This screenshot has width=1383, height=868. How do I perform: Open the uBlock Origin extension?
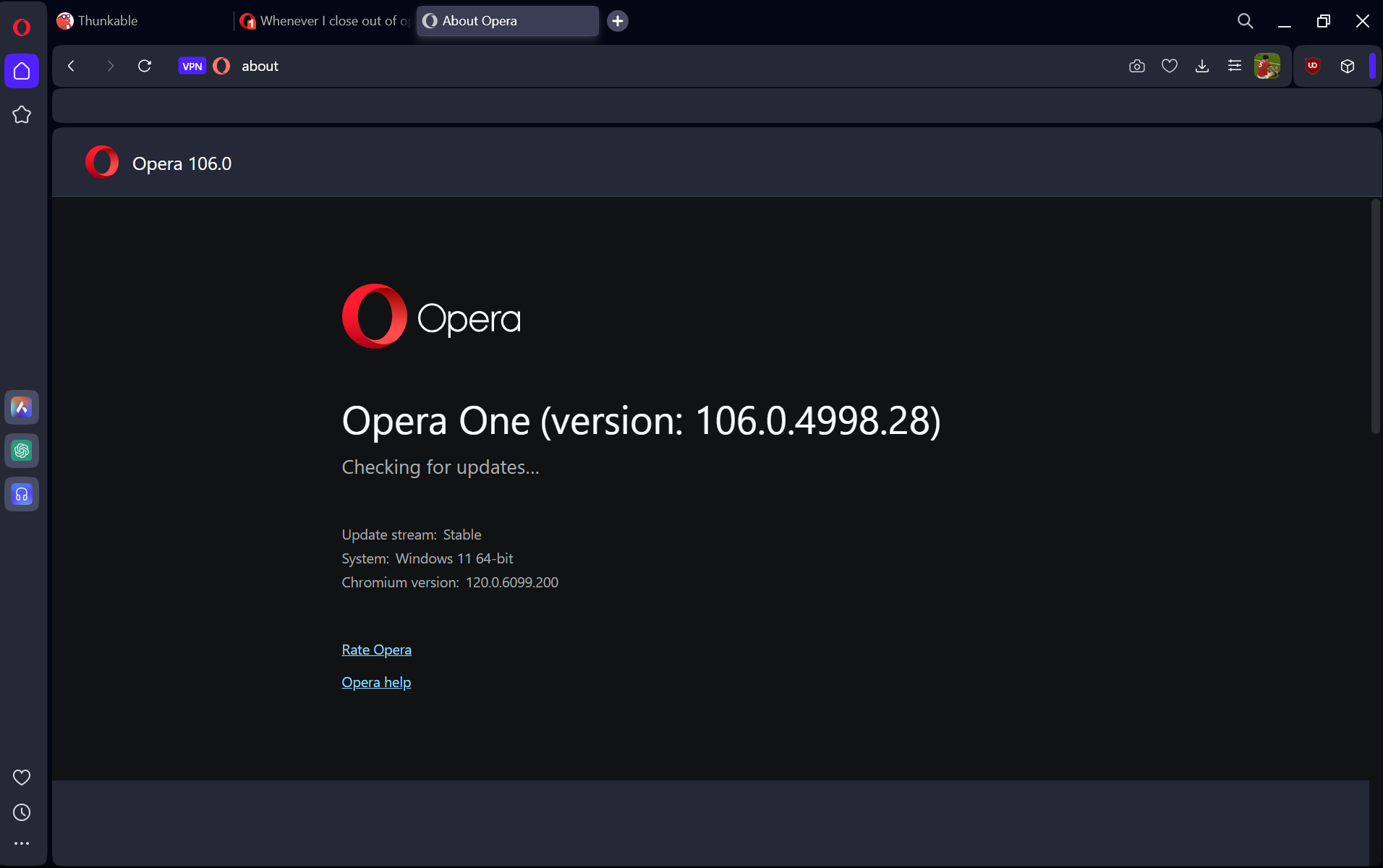tap(1313, 66)
